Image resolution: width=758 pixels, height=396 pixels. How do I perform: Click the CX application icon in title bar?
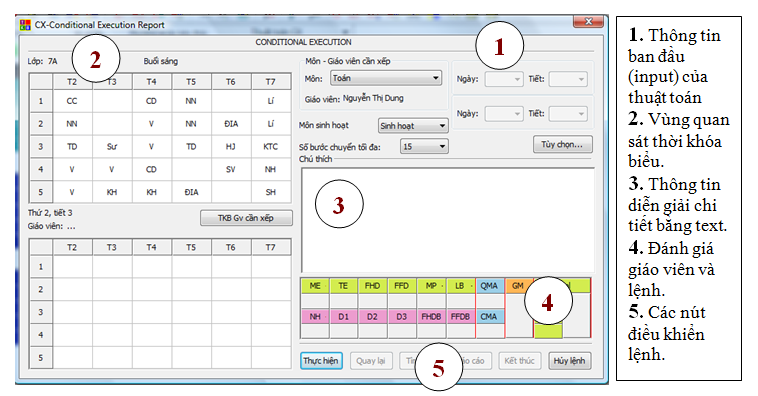[25, 25]
